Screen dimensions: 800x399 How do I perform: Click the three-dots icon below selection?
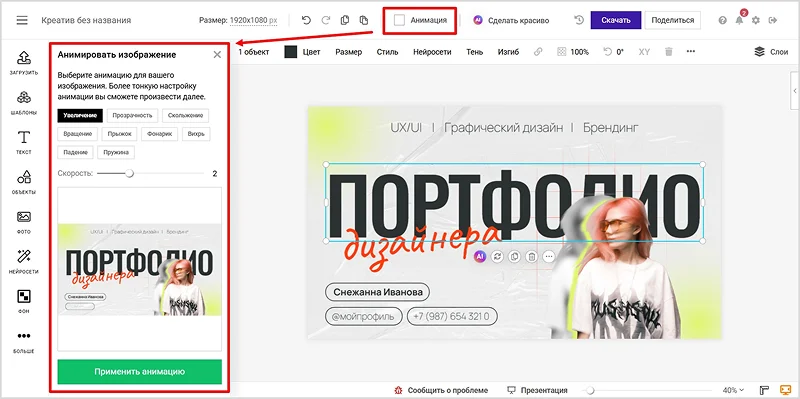coord(548,257)
